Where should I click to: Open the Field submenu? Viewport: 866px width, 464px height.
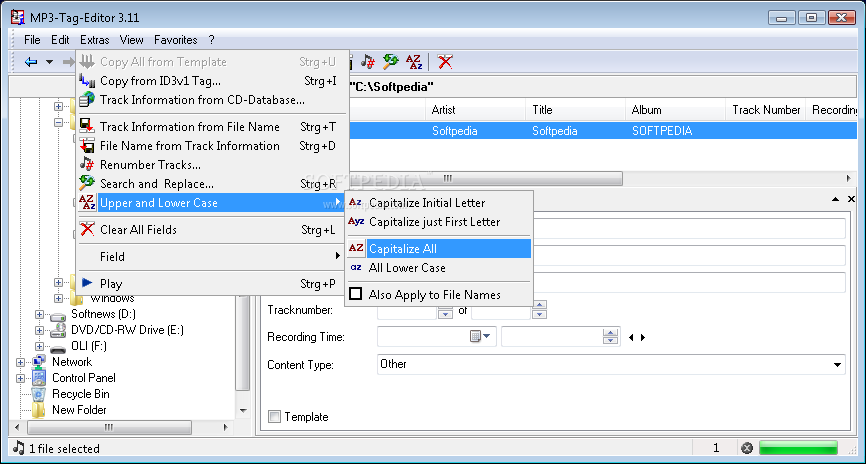213,256
